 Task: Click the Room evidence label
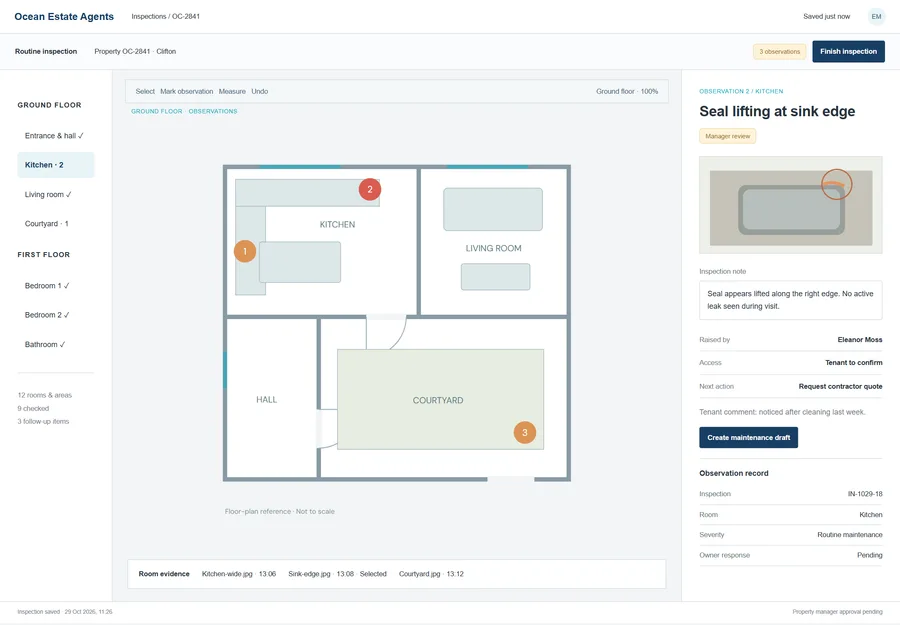164,574
